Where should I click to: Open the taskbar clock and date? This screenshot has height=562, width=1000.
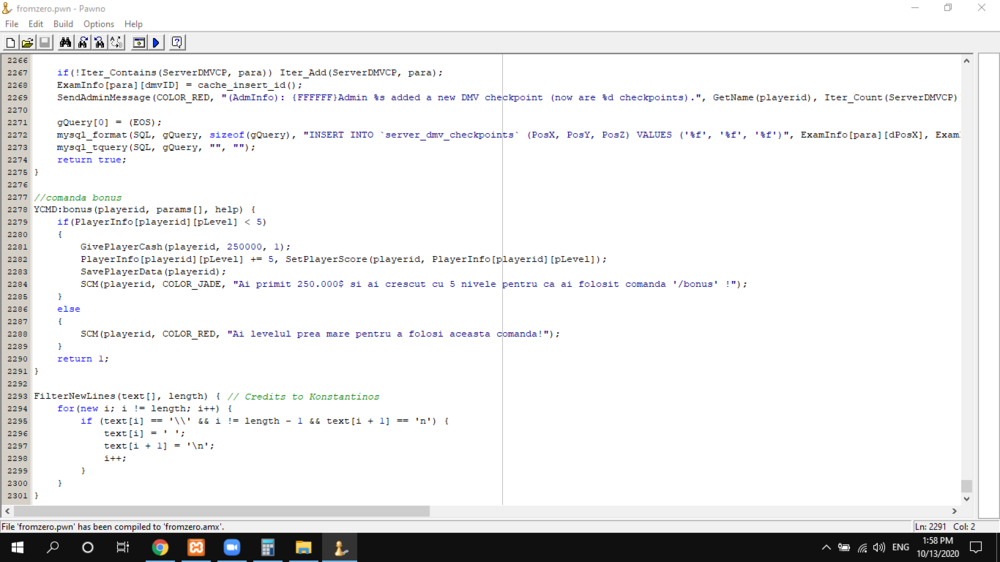(x=938, y=547)
